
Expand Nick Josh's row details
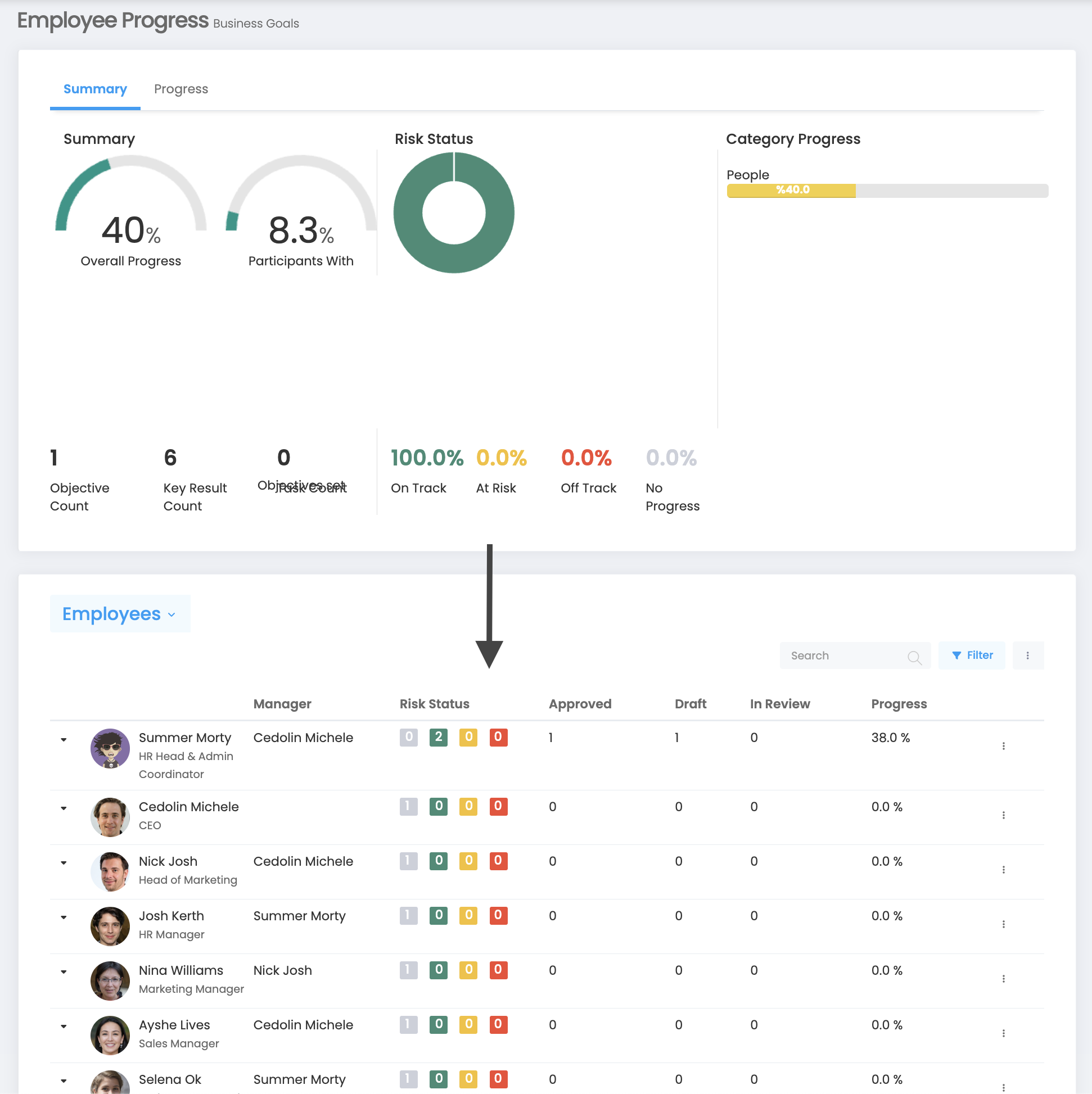pos(64,863)
